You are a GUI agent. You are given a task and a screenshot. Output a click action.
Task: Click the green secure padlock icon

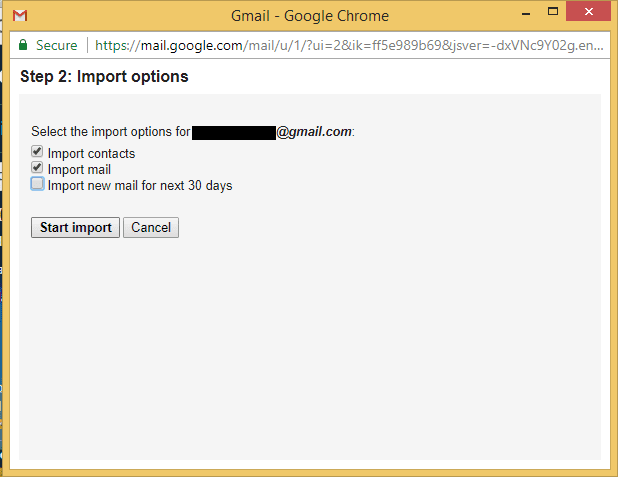coord(23,46)
